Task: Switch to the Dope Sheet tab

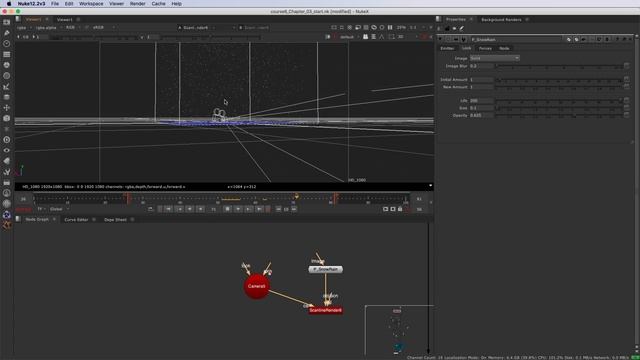Action: pos(115,220)
